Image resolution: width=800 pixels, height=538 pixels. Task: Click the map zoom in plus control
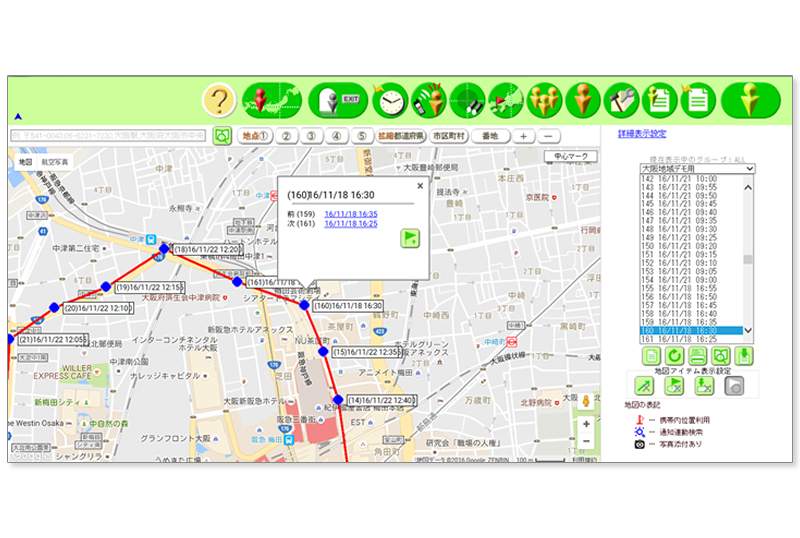pyautogui.click(x=586, y=424)
